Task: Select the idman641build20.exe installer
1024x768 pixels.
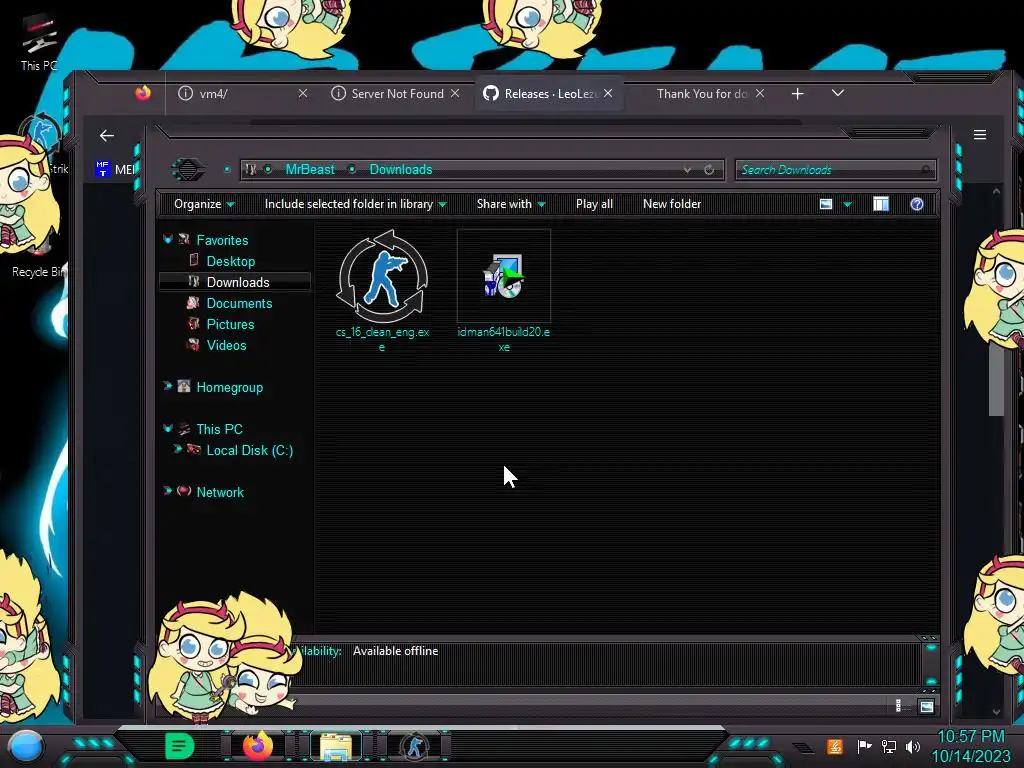Action: 504,291
